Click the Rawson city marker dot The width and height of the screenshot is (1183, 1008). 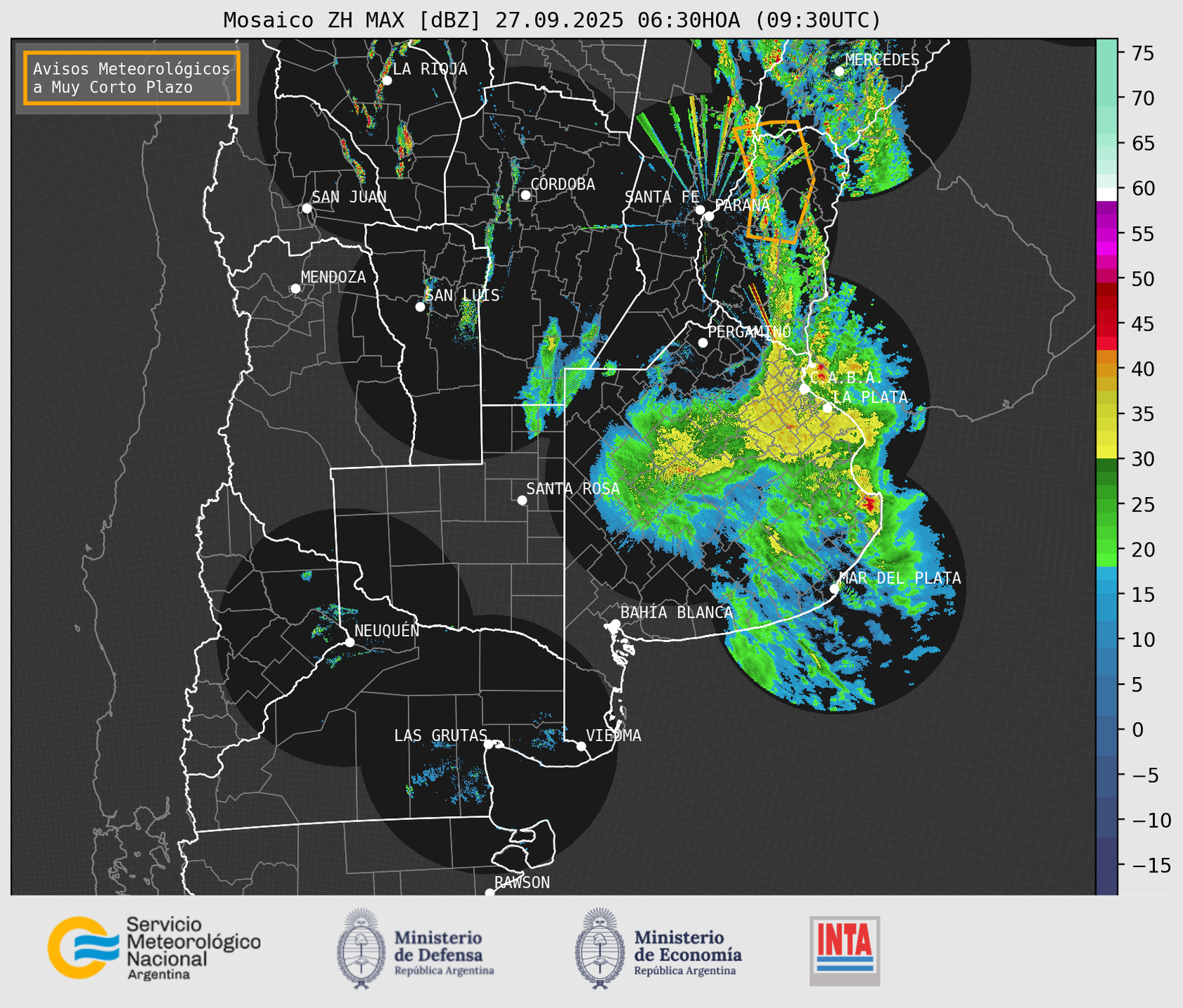[x=489, y=893]
